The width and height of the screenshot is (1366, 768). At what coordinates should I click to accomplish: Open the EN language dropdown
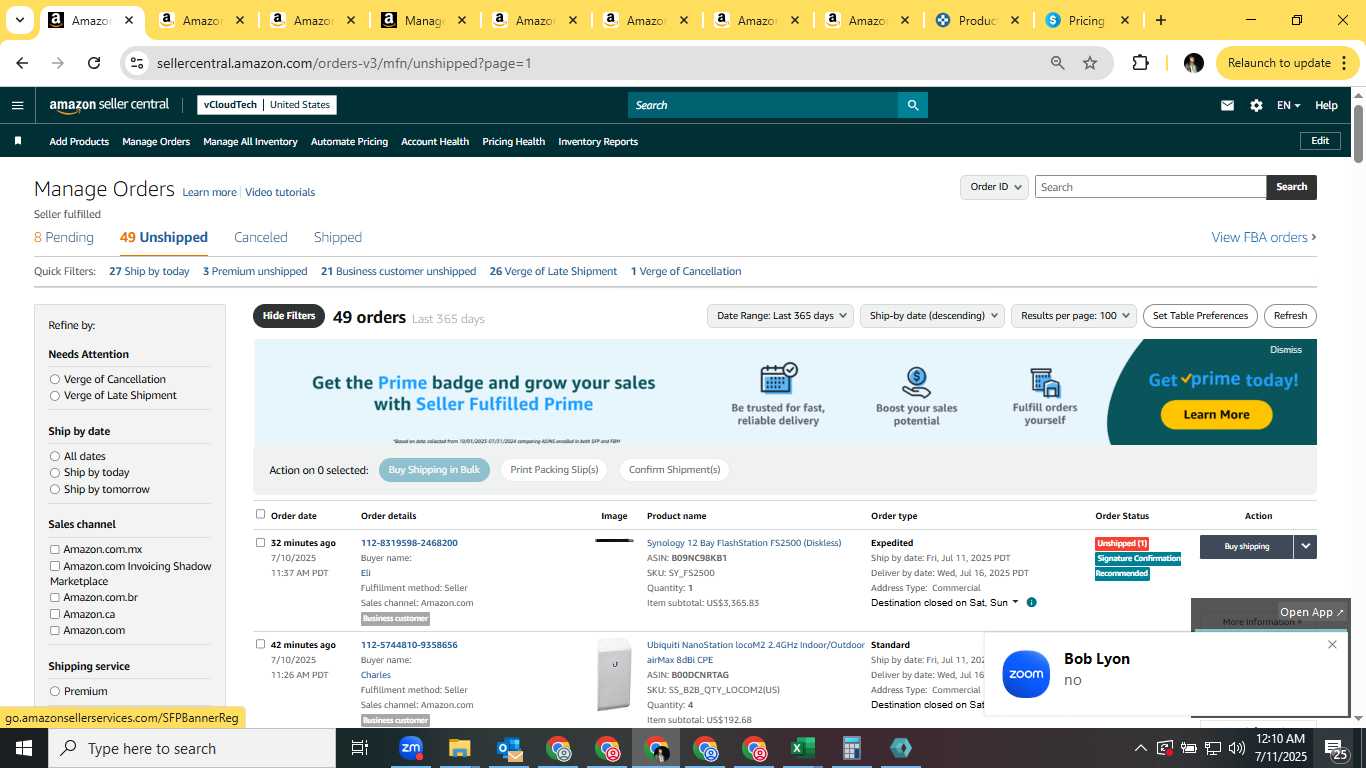coord(1288,105)
